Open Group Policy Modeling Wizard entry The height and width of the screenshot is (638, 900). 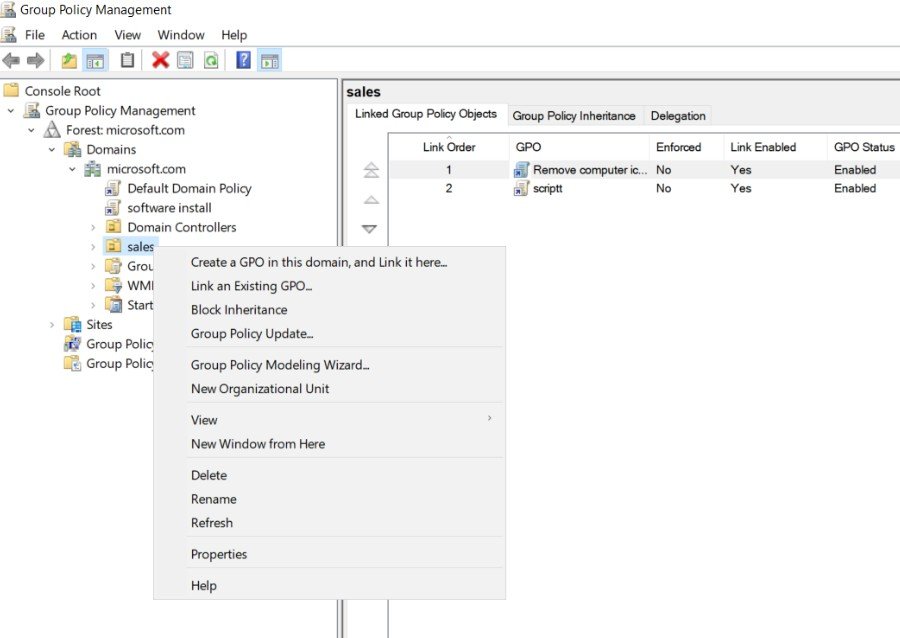pyautogui.click(x=280, y=365)
